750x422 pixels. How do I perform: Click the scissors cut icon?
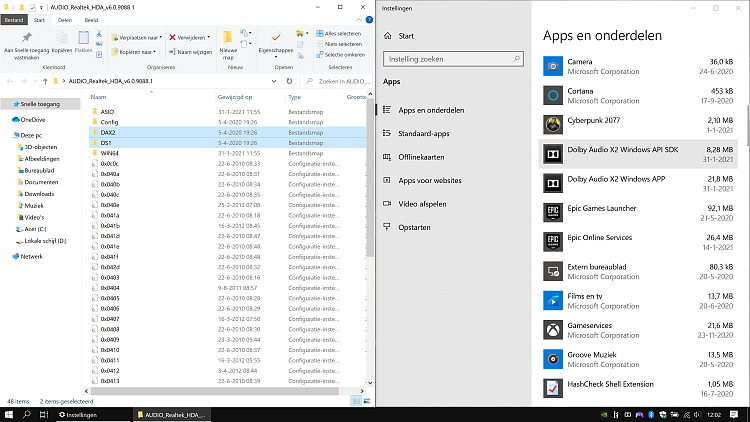point(99,33)
